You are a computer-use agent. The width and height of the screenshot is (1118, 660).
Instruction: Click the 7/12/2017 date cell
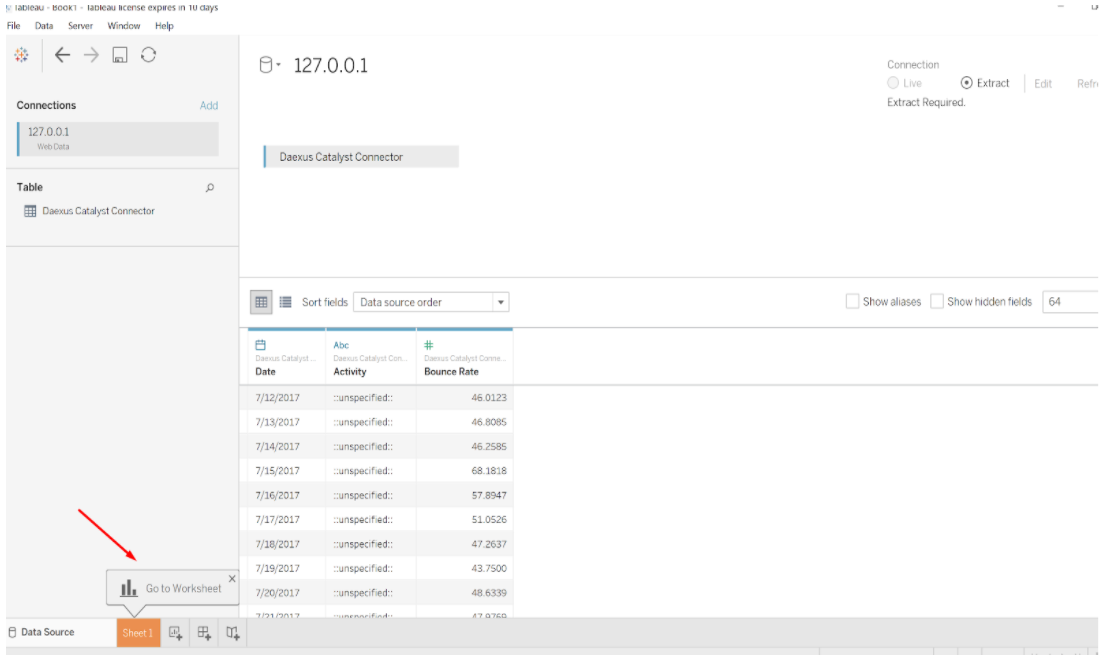[277, 398]
